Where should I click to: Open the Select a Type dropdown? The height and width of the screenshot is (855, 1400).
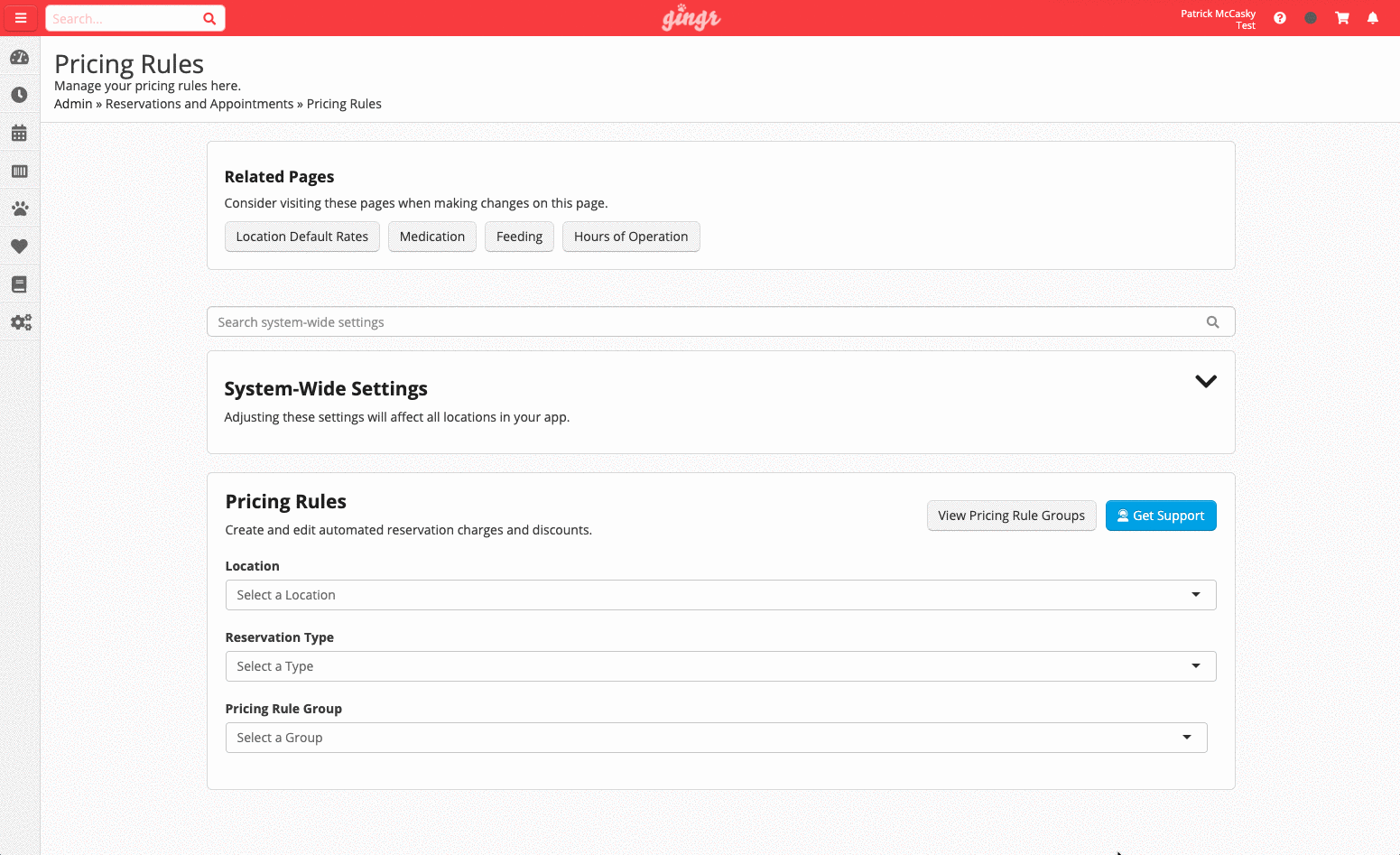pyautogui.click(x=720, y=666)
